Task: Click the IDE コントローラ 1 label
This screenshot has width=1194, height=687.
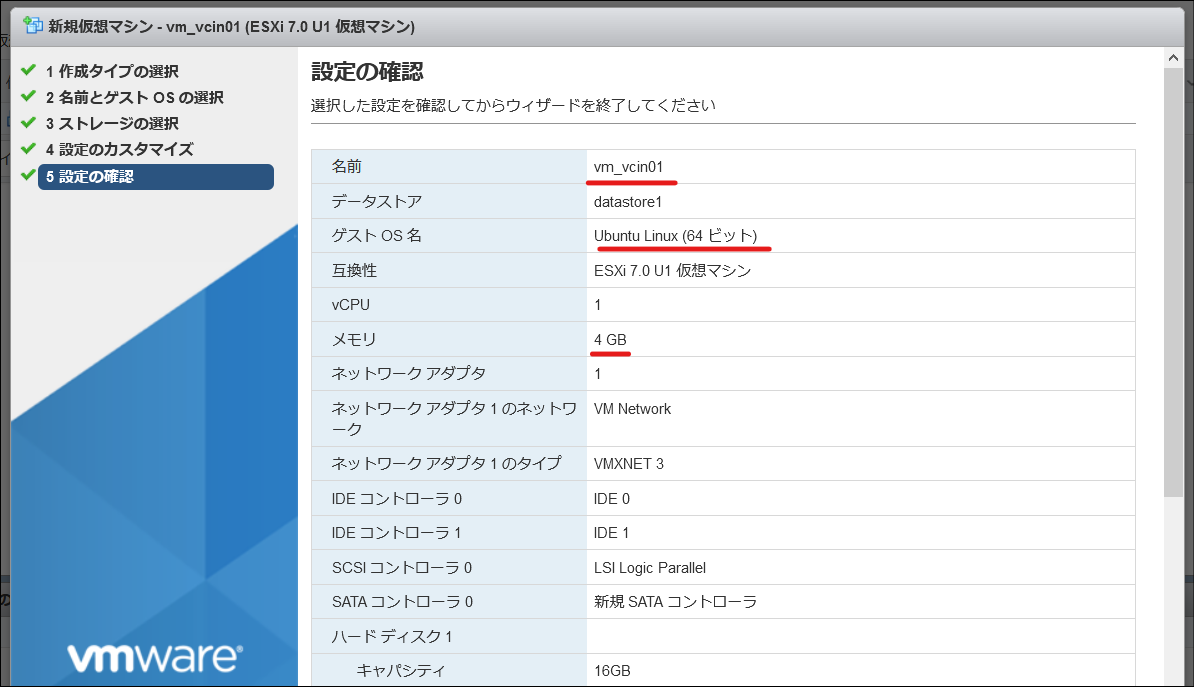Action: (x=396, y=533)
